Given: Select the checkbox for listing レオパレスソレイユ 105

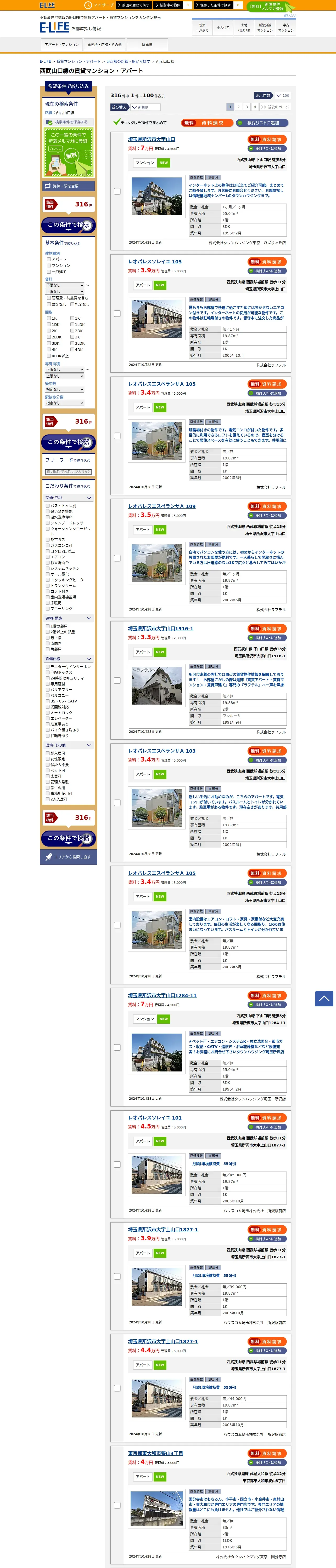Looking at the screenshot, I should [117, 314].
